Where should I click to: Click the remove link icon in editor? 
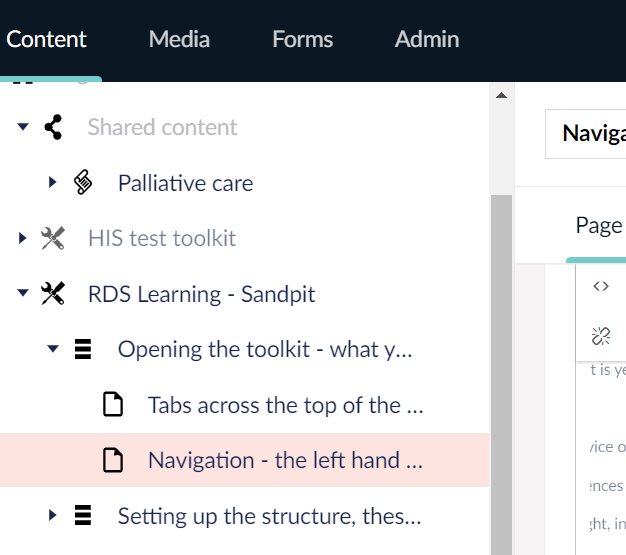[601, 335]
